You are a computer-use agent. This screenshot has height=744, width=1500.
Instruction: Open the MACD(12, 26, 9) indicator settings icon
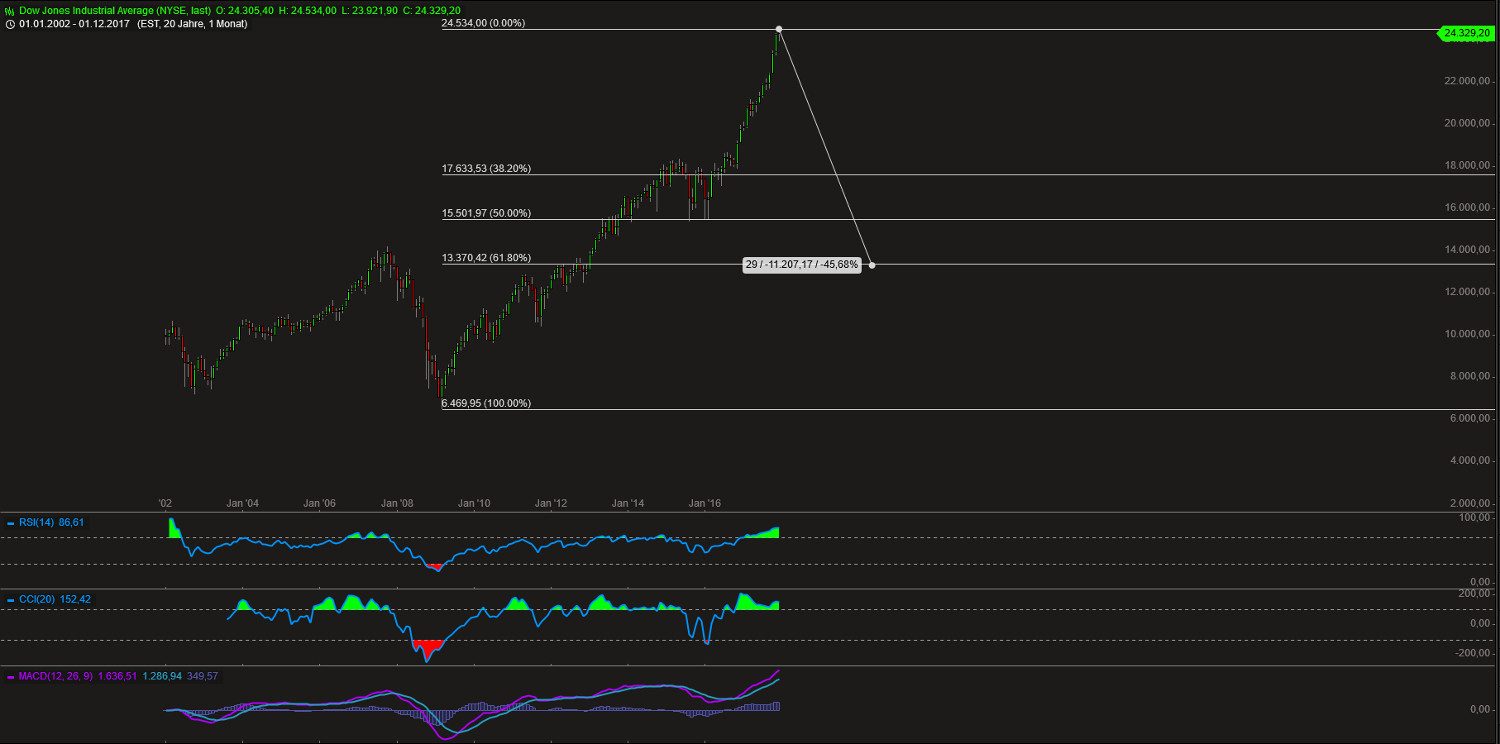pos(56,677)
